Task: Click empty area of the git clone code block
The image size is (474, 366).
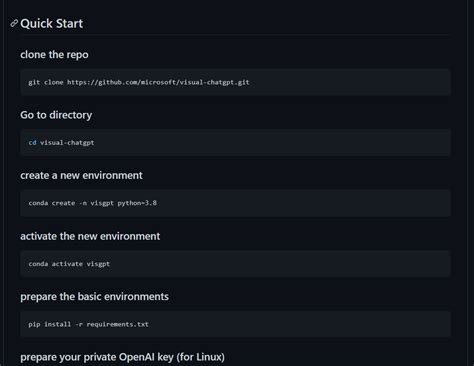Action: pos(350,82)
